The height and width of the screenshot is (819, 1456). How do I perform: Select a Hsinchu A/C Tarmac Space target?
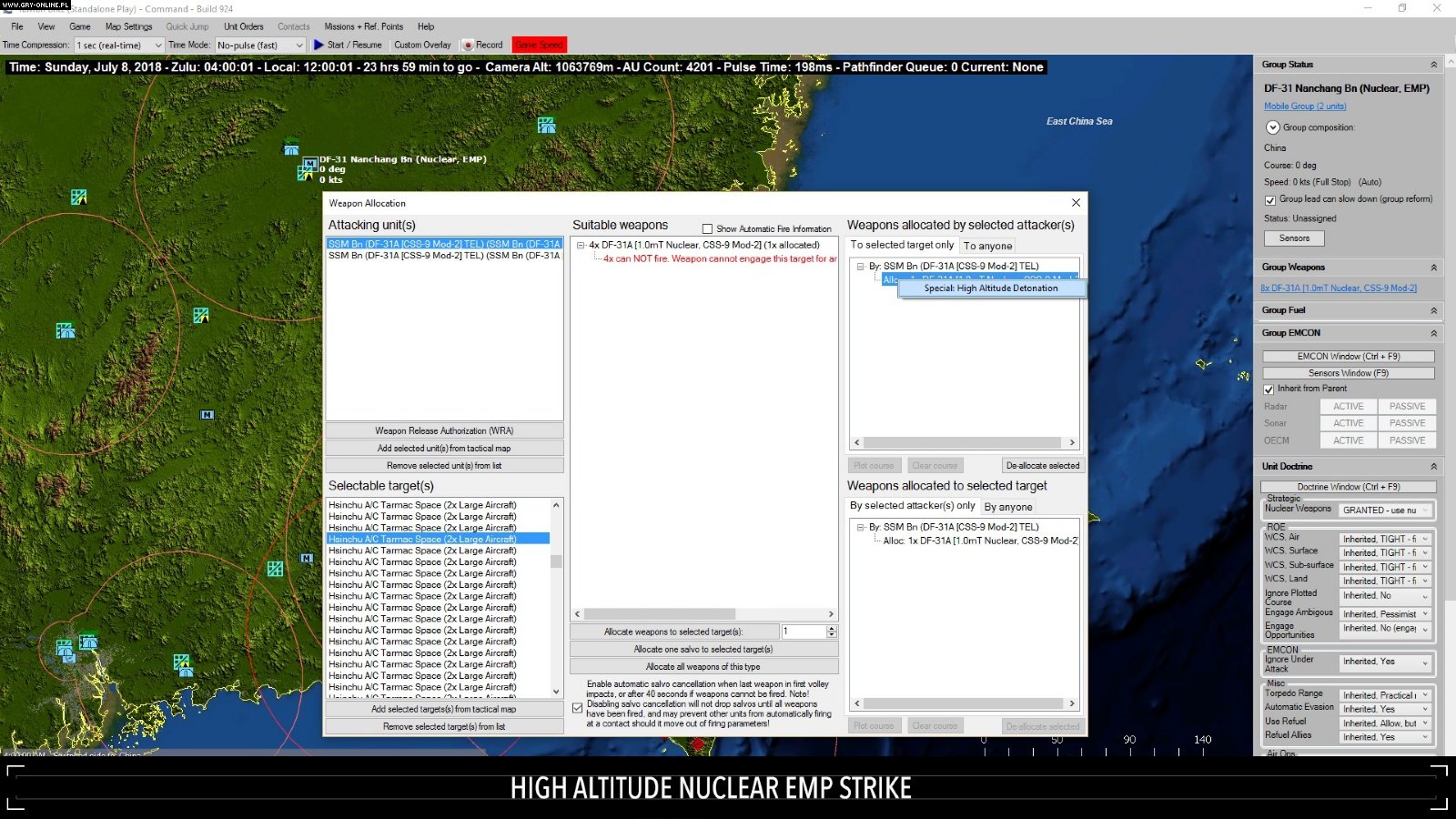pyautogui.click(x=422, y=539)
